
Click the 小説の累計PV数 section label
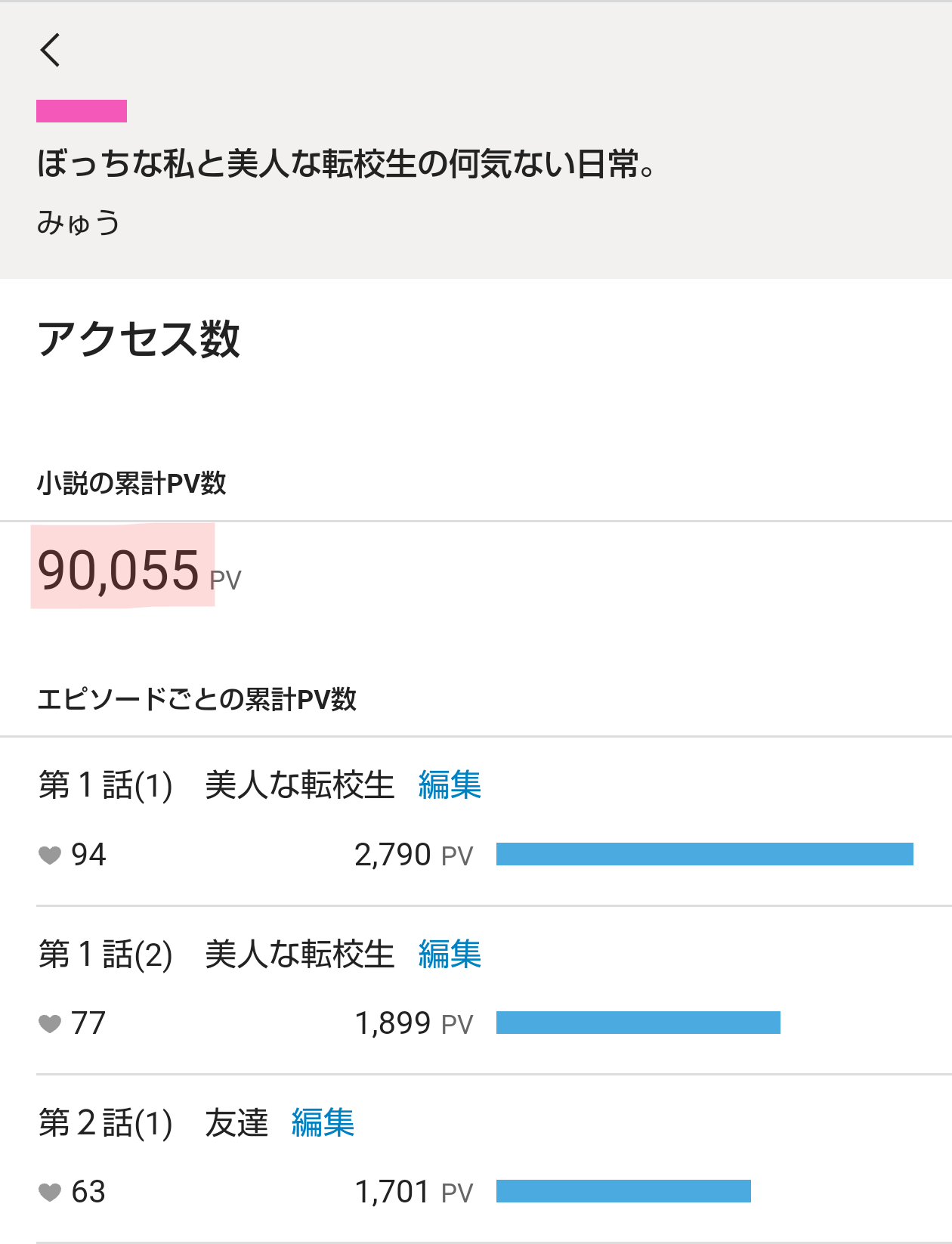point(131,483)
